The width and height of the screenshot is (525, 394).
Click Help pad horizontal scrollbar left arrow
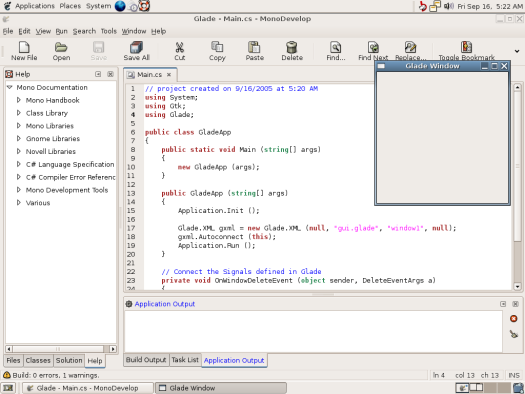pos(9,349)
